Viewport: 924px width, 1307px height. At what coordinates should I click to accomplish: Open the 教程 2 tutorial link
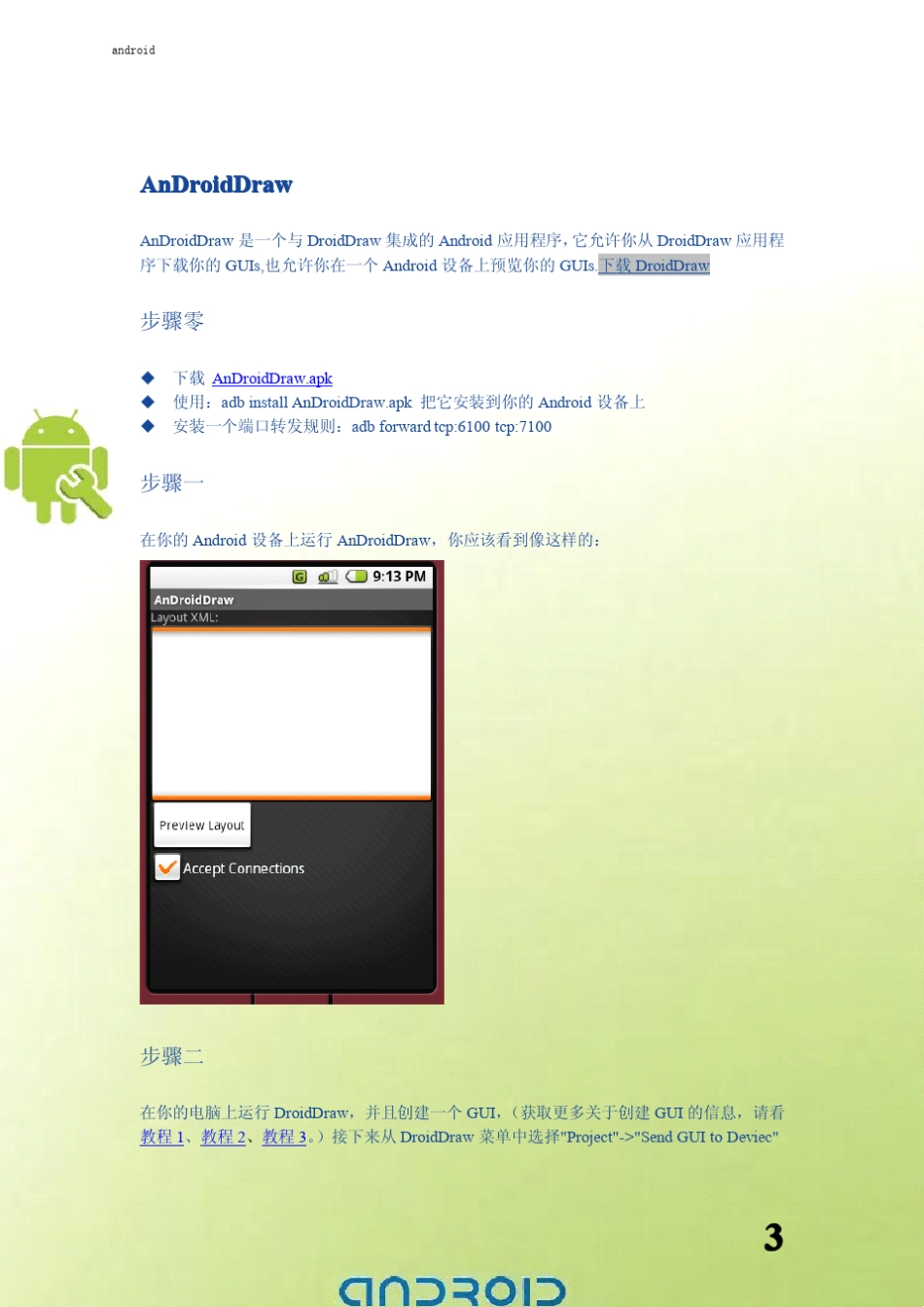pyautogui.click(x=223, y=1137)
